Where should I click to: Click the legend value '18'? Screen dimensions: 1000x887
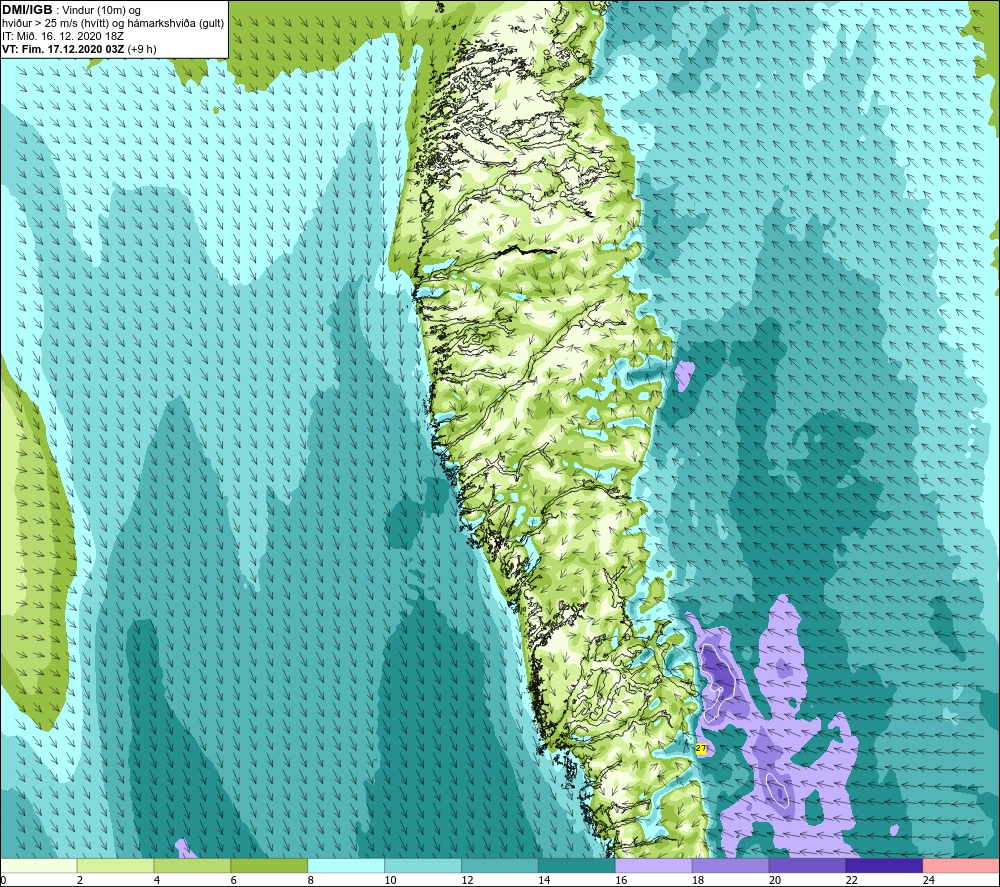[698, 880]
